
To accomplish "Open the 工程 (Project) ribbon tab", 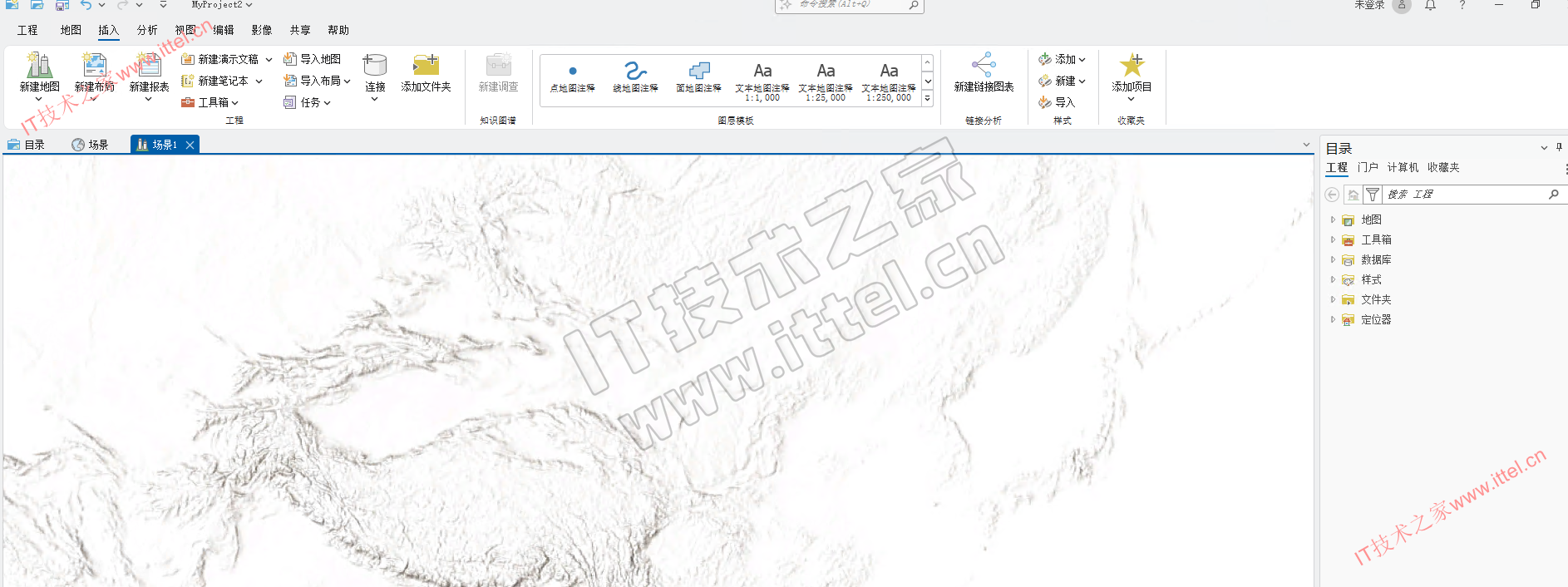I will [x=27, y=30].
